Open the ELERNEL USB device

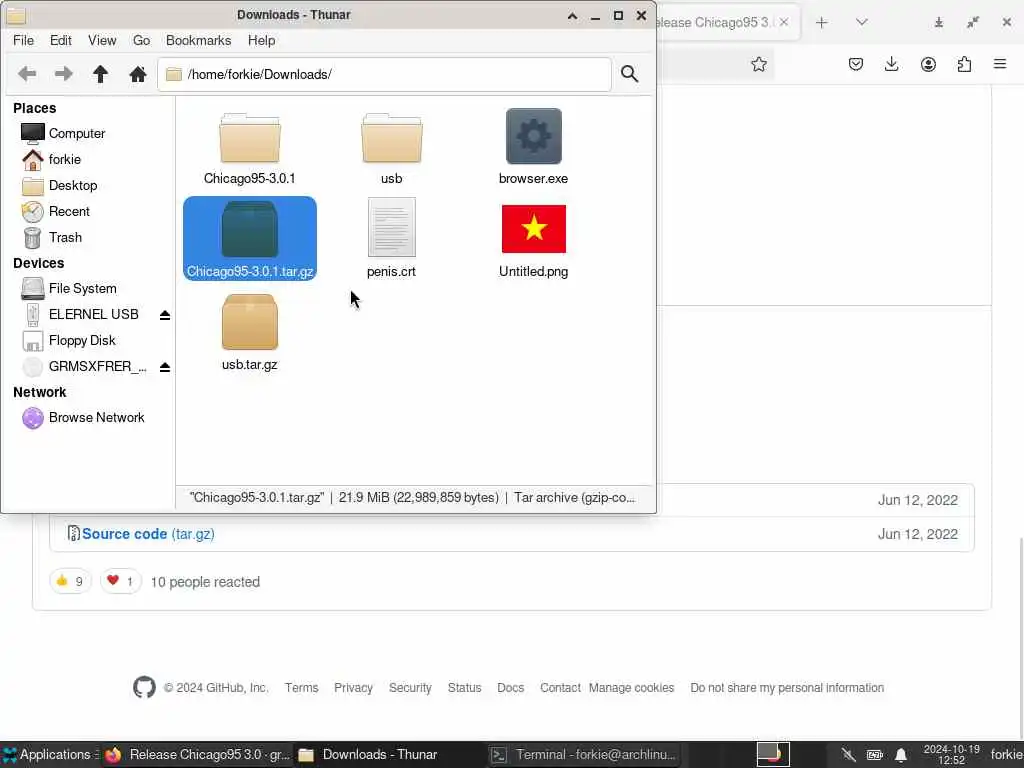[x=93, y=315]
